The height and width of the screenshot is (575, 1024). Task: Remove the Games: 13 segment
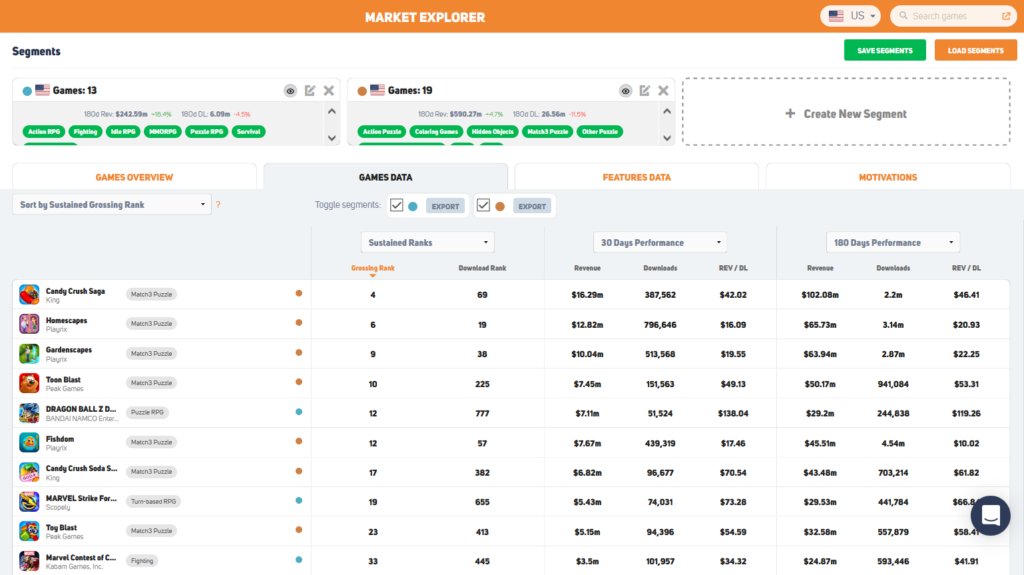point(328,90)
